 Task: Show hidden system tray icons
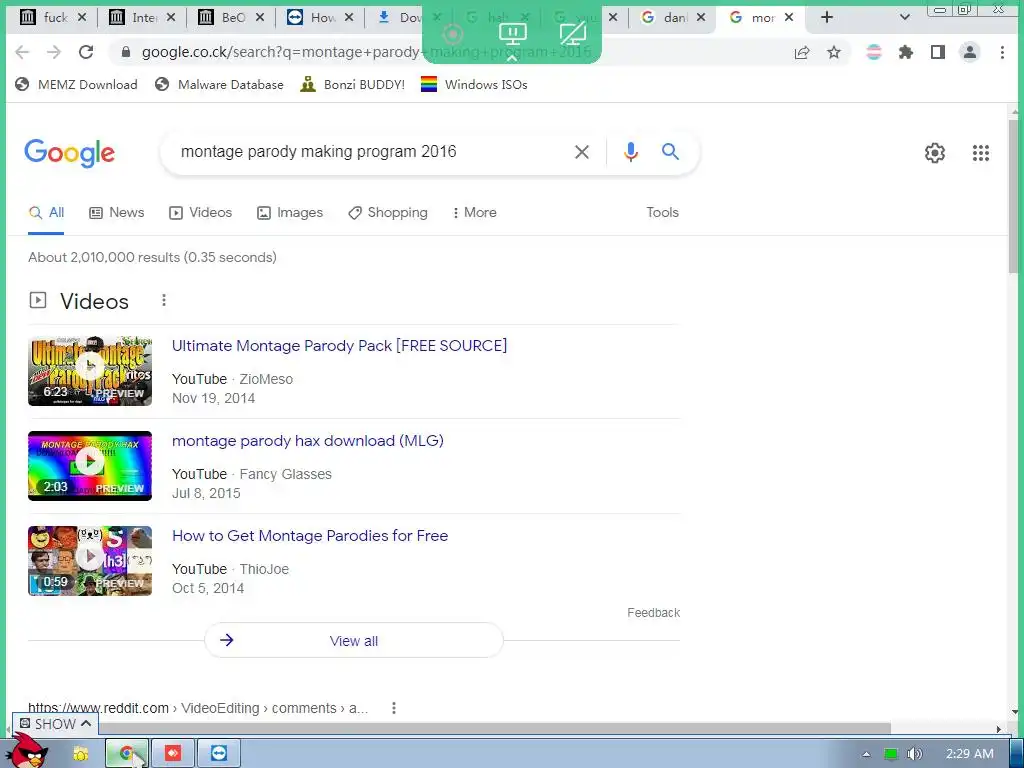tap(866, 754)
